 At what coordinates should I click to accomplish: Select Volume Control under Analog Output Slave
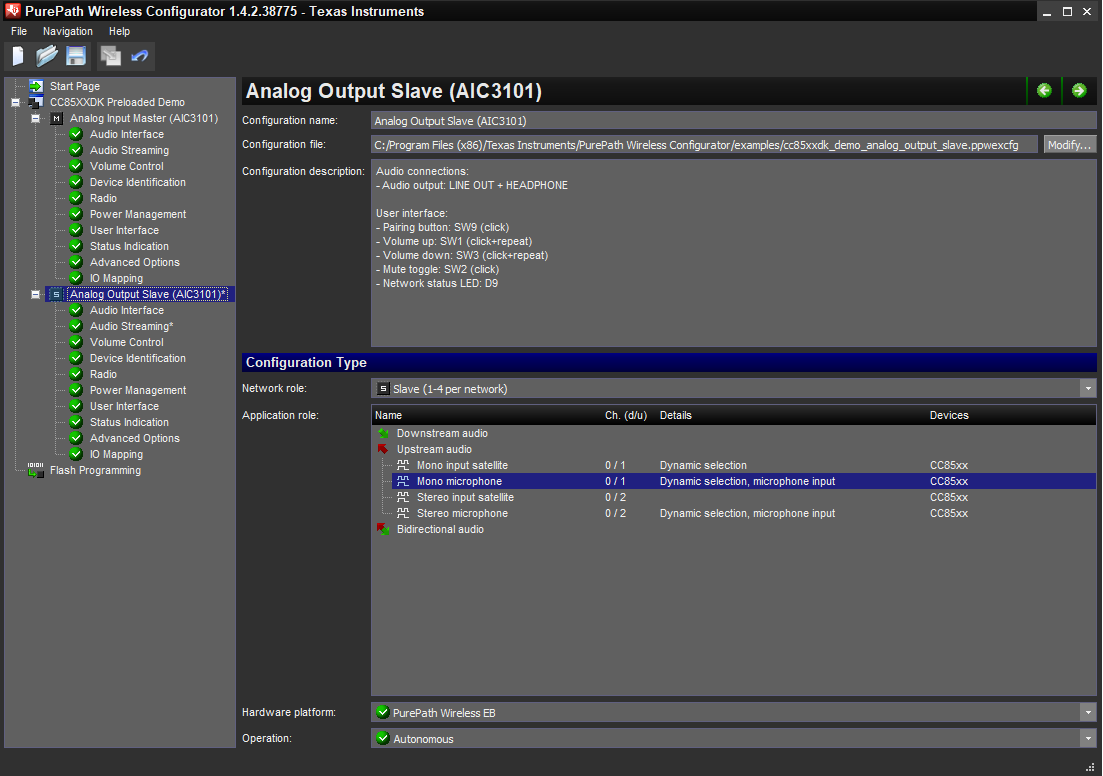point(127,342)
